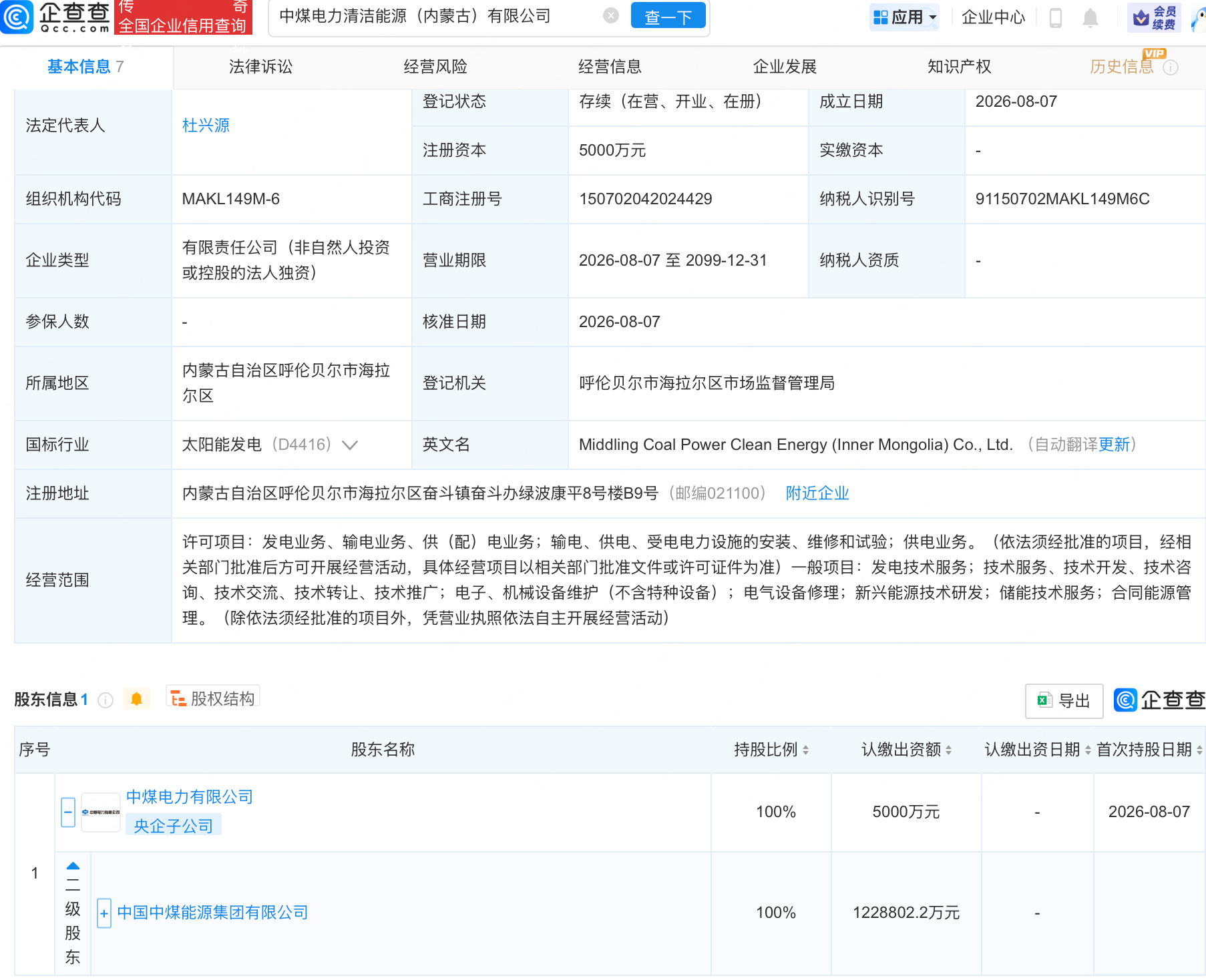Click the Qcc.com logo icon
The width and height of the screenshot is (1206, 980).
[17, 17]
